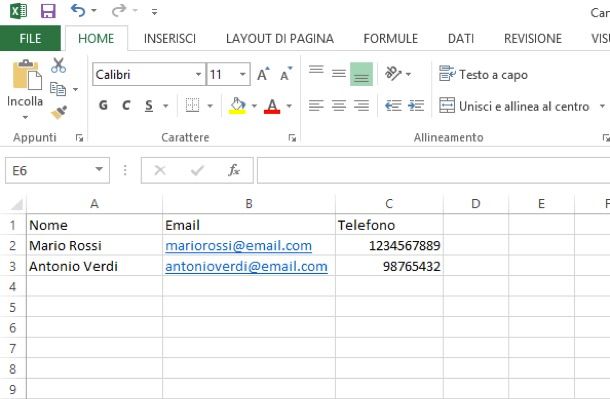Align text to top
Viewport: 610px width, 399px height.
(316, 70)
